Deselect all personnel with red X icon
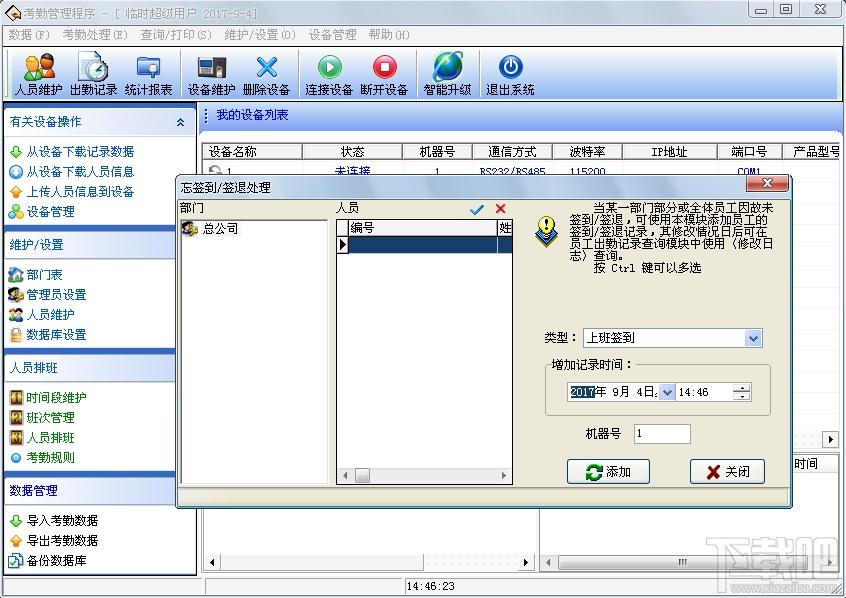 tap(501, 209)
